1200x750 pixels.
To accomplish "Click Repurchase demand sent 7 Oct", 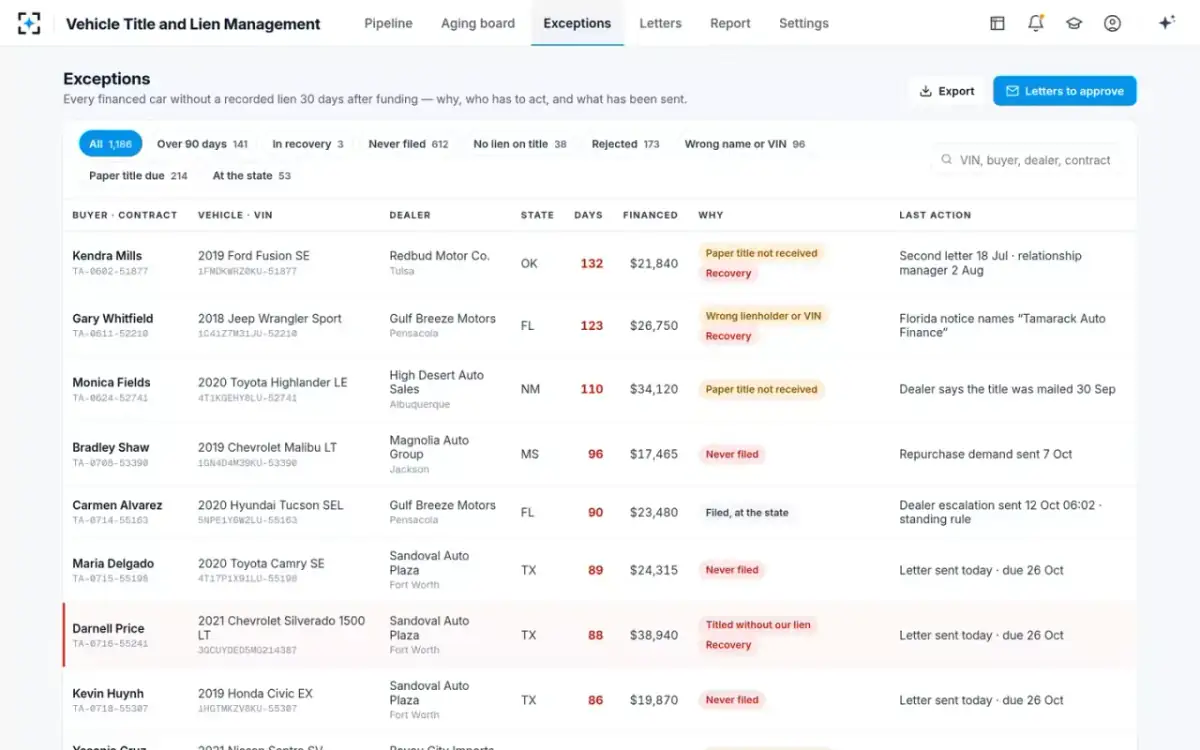I will 985,454.
